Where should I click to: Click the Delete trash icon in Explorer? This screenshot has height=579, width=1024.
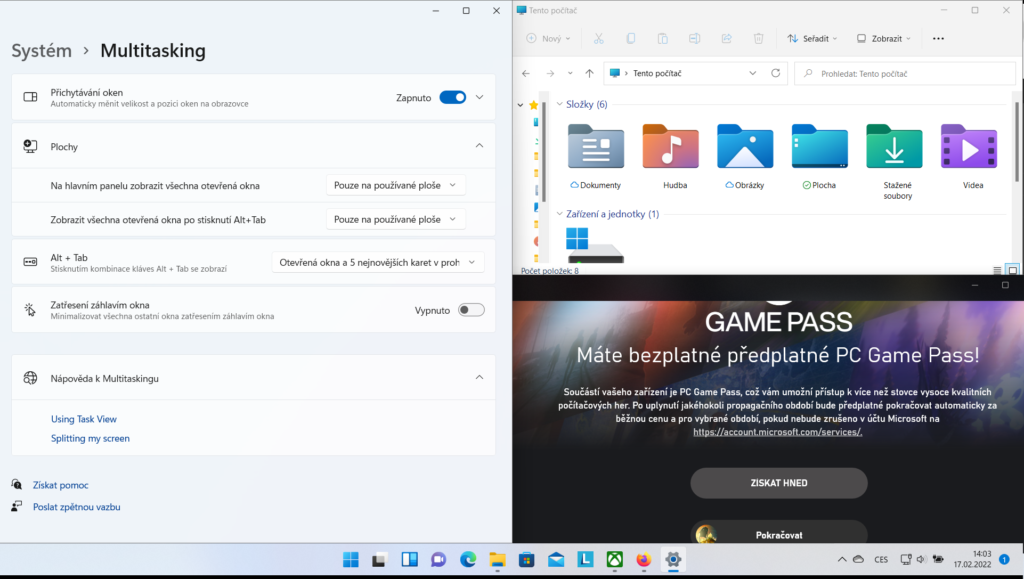[759, 39]
